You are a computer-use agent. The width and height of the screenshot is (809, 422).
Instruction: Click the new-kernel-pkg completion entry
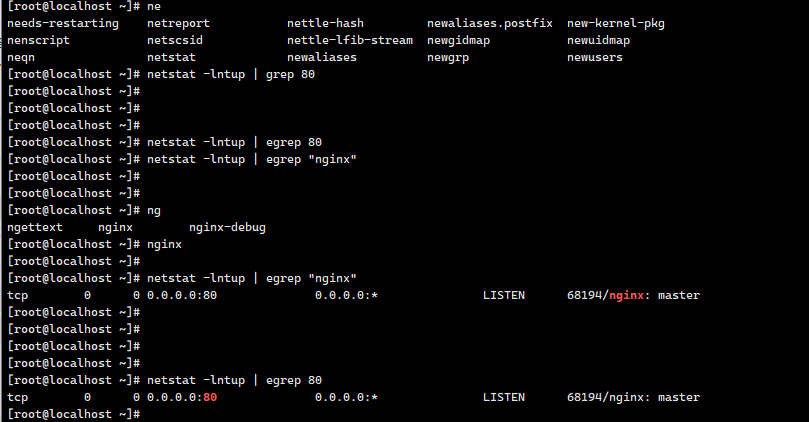coord(615,23)
